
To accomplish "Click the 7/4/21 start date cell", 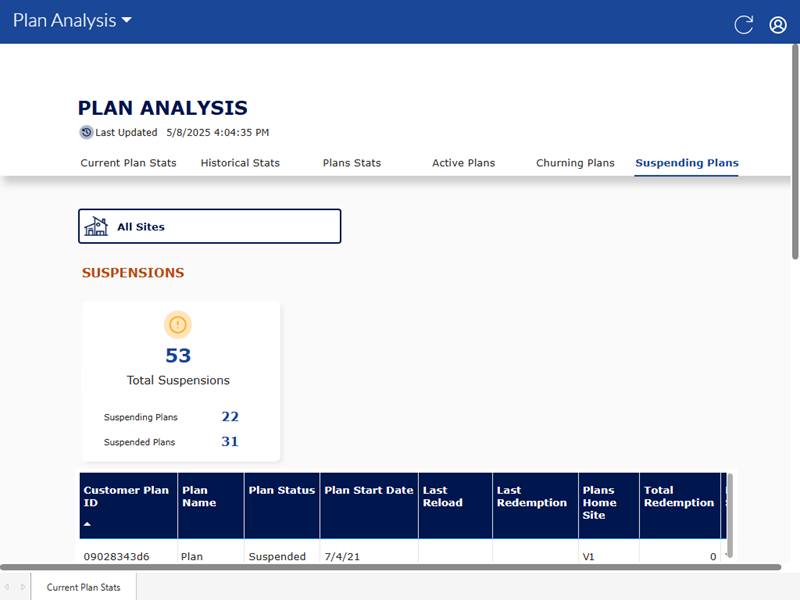I will pos(342,556).
